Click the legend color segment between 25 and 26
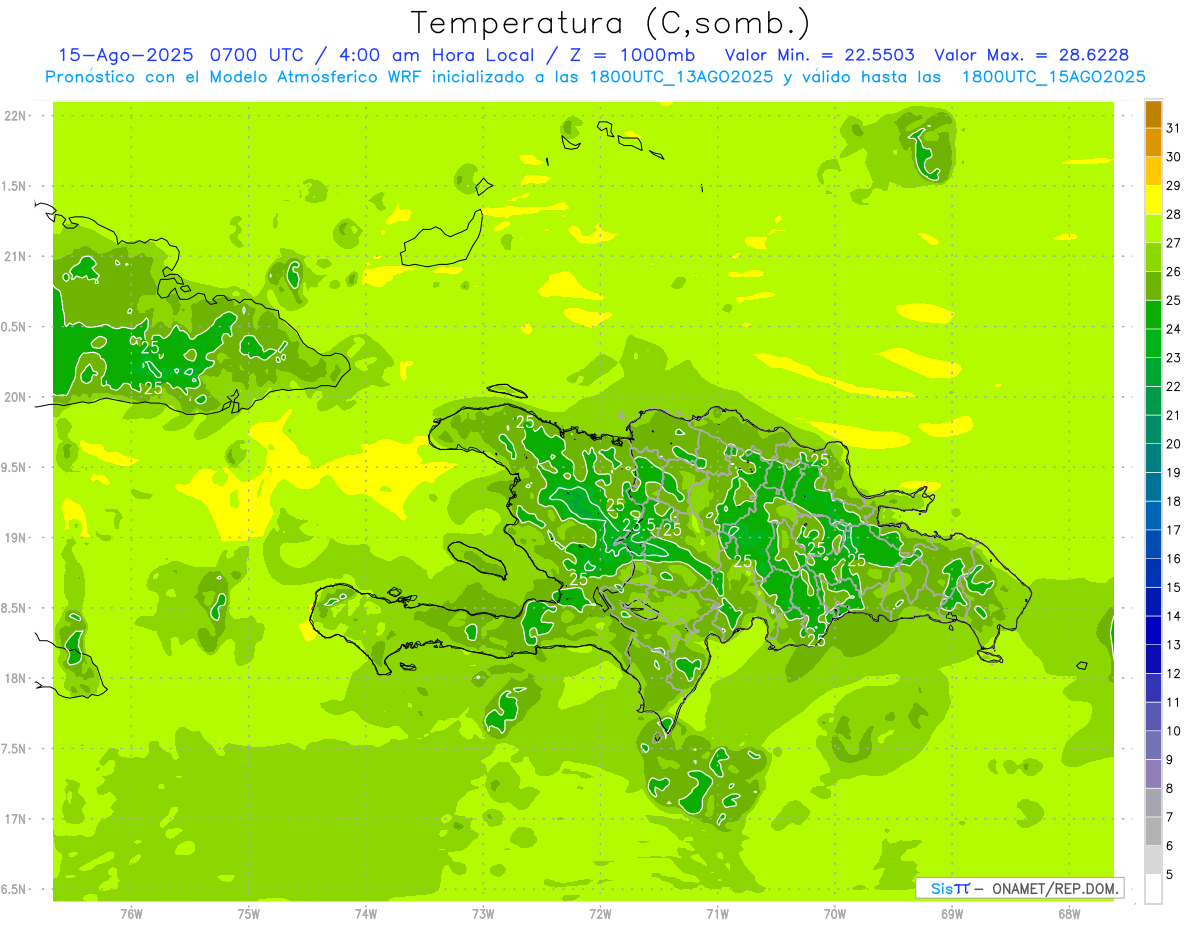This screenshot has width=1200, height=927. 1153,286
